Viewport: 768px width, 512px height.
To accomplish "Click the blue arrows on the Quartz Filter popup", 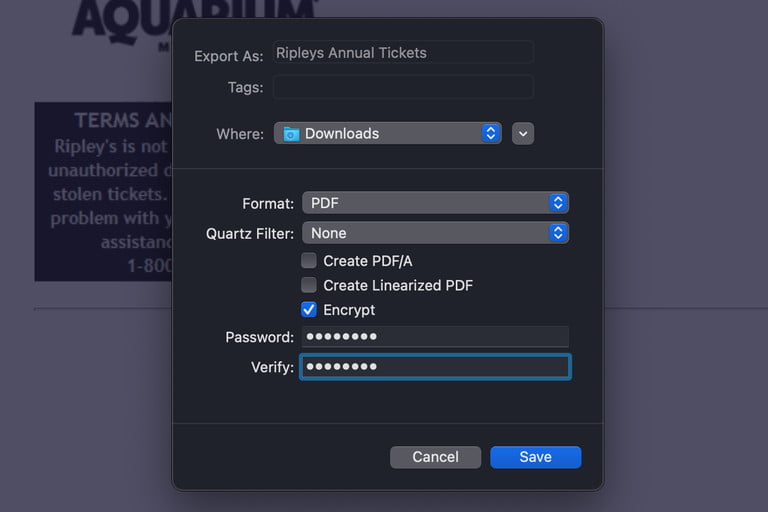I will click(x=558, y=233).
